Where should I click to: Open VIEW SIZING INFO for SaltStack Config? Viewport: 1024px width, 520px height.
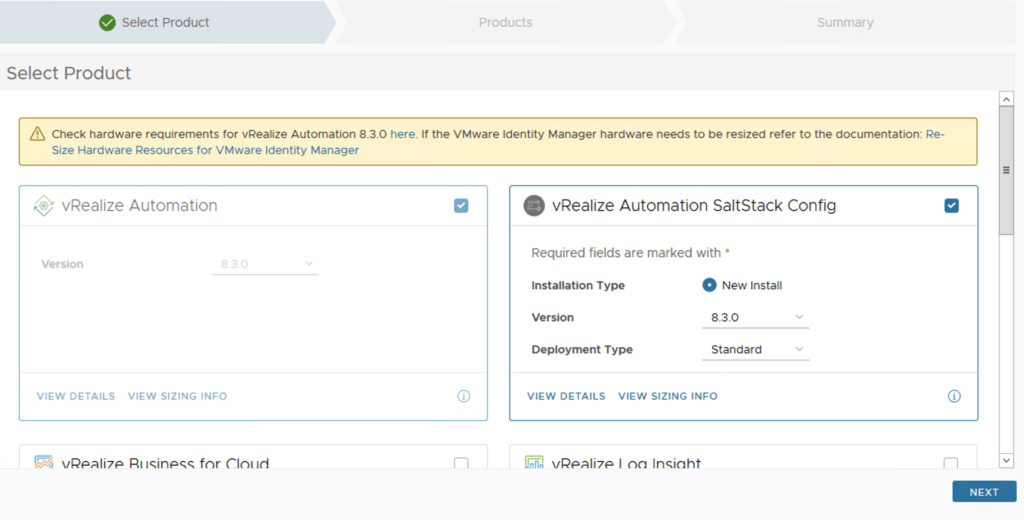(x=667, y=396)
